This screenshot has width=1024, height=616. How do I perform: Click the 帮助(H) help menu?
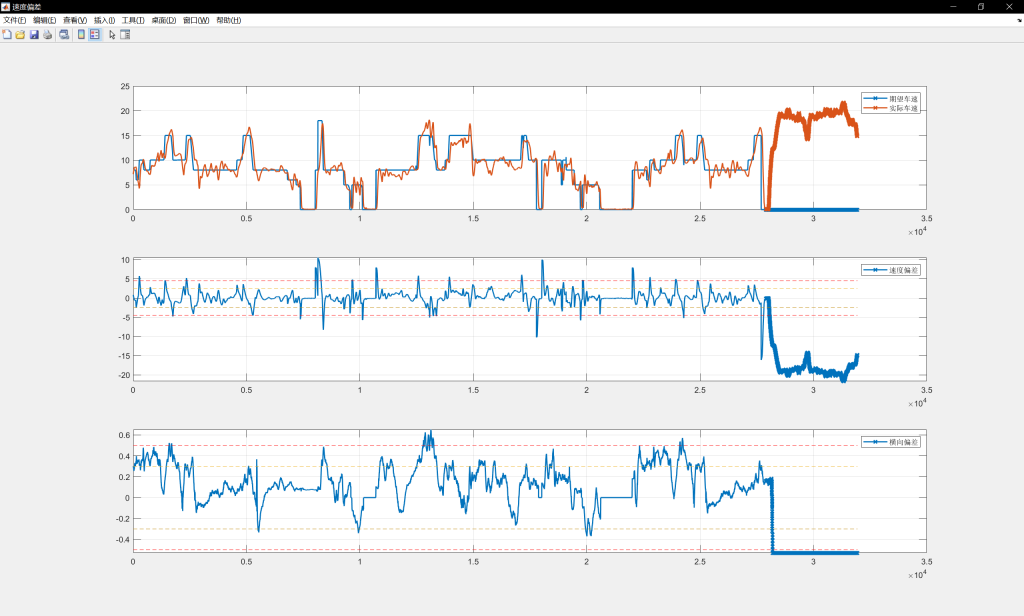click(x=228, y=20)
